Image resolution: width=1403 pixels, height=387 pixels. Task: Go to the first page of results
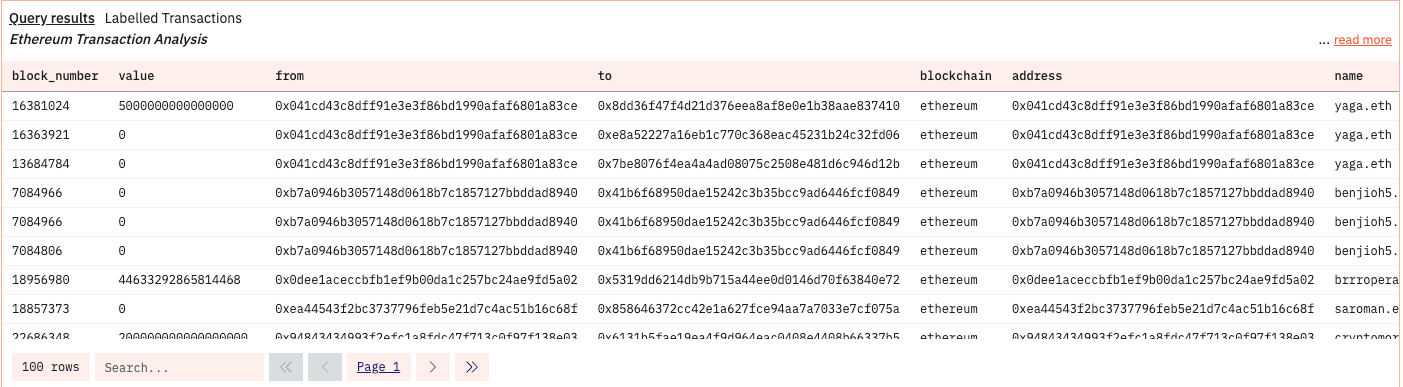285,367
